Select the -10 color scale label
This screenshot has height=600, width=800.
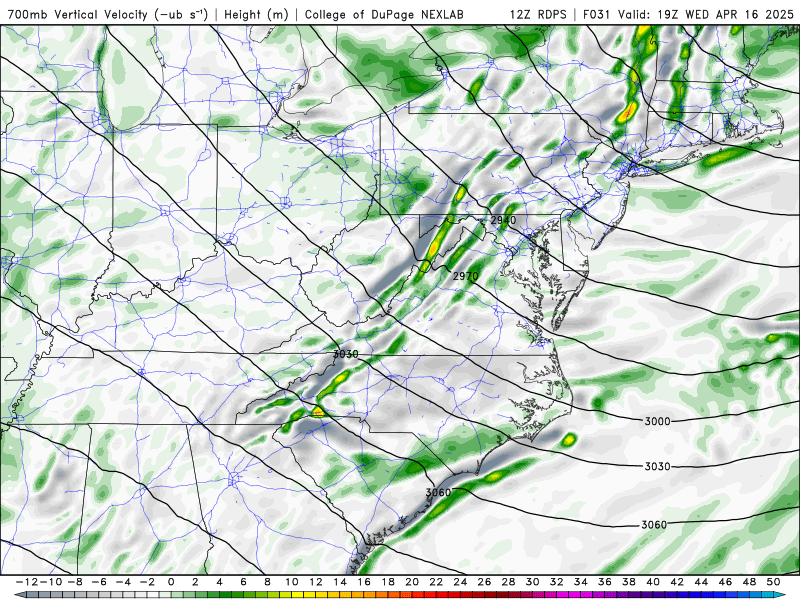(x=49, y=582)
